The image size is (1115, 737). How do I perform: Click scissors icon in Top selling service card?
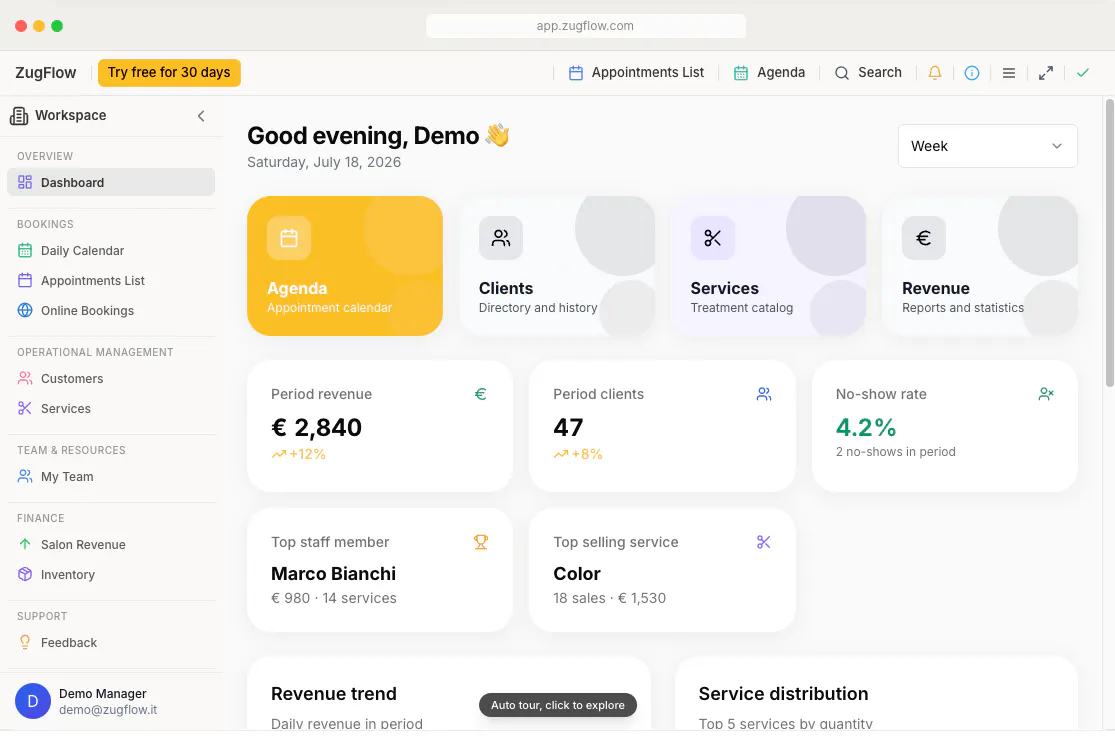[764, 542]
